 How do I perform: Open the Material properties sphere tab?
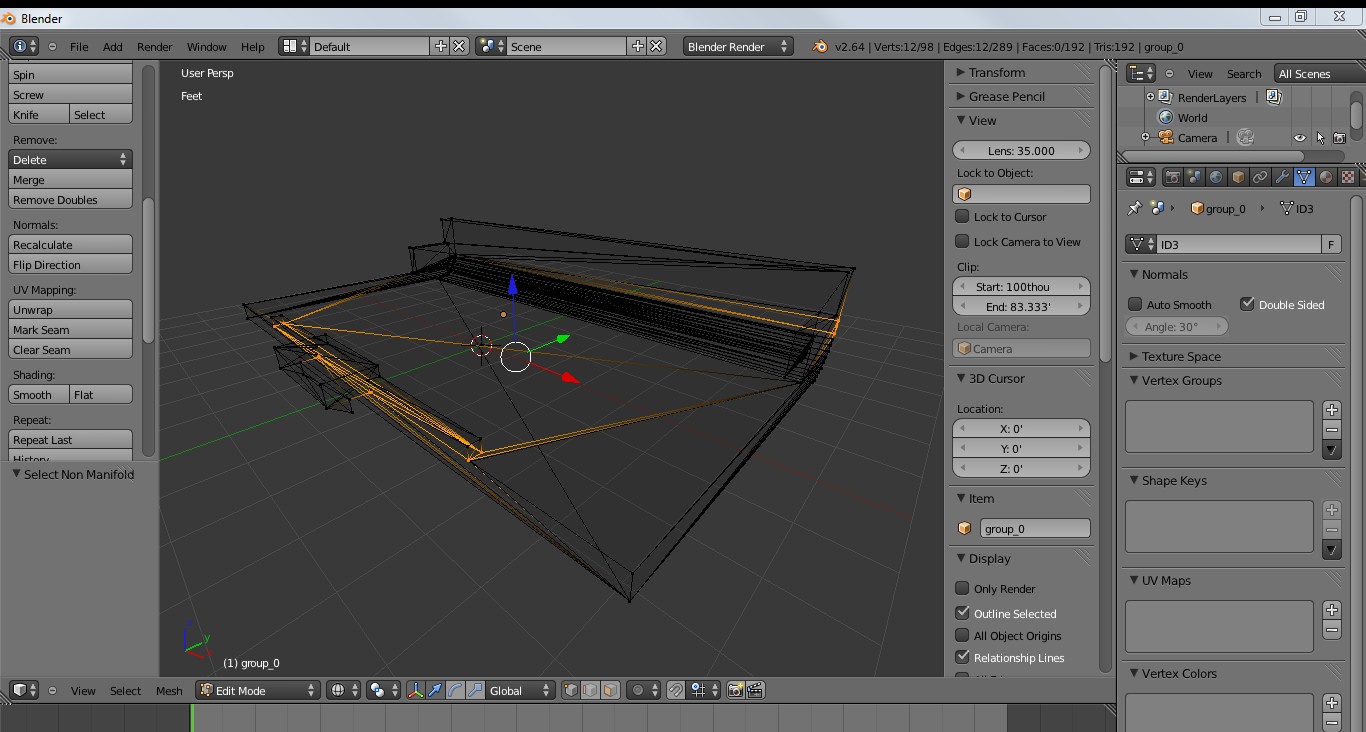tap(1326, 177)
